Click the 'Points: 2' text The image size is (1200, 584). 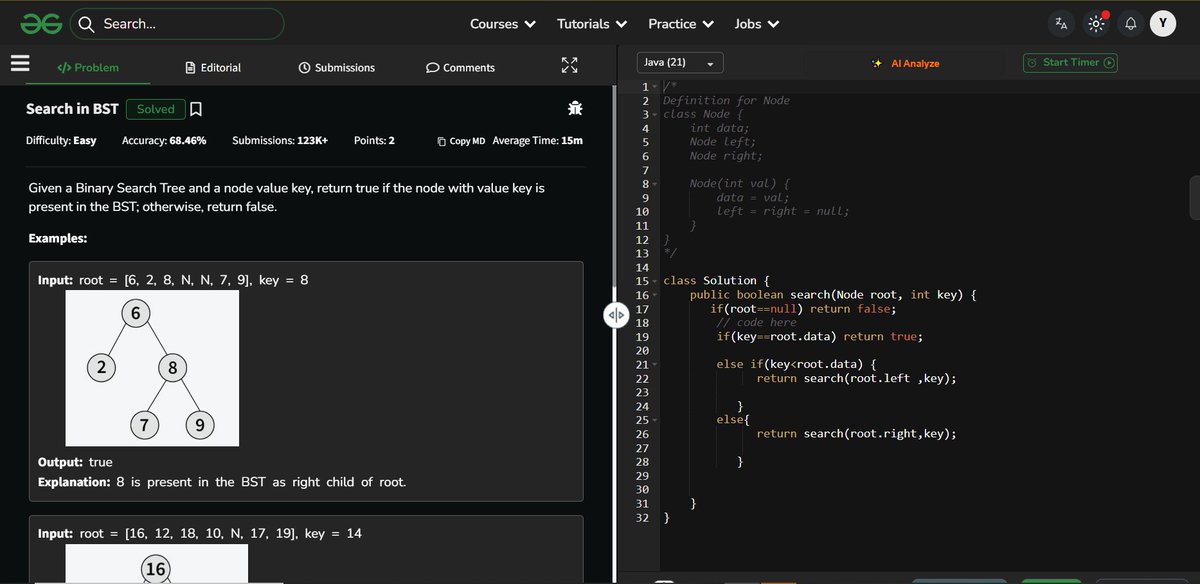[374, 141]
